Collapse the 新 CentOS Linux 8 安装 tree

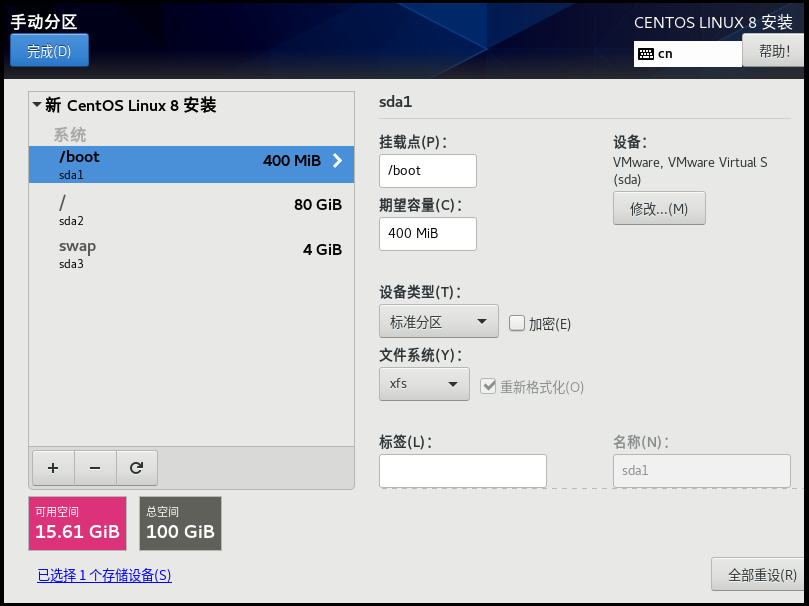(37, 105)
